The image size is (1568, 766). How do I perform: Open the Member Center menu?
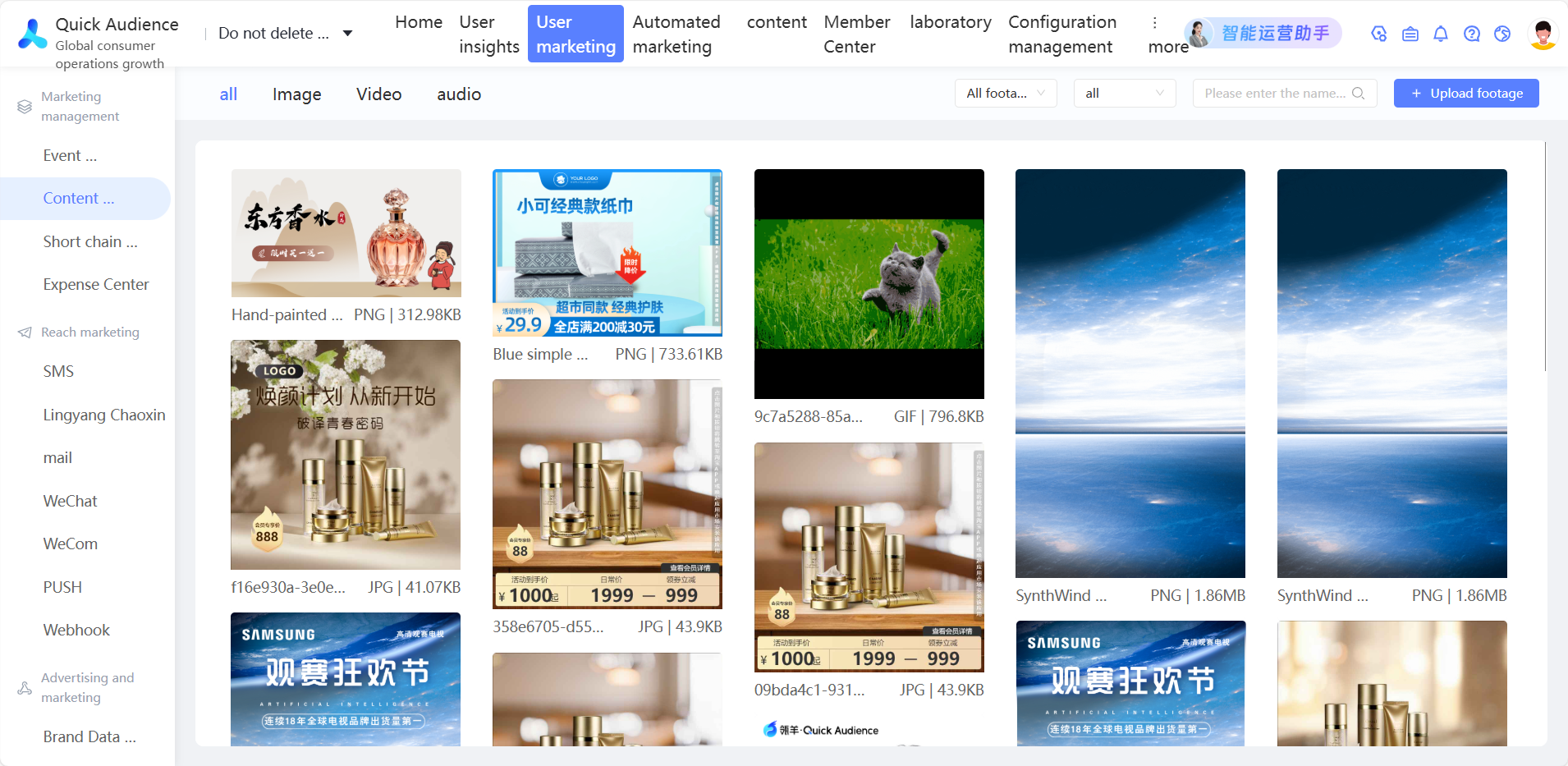point(857,34)
